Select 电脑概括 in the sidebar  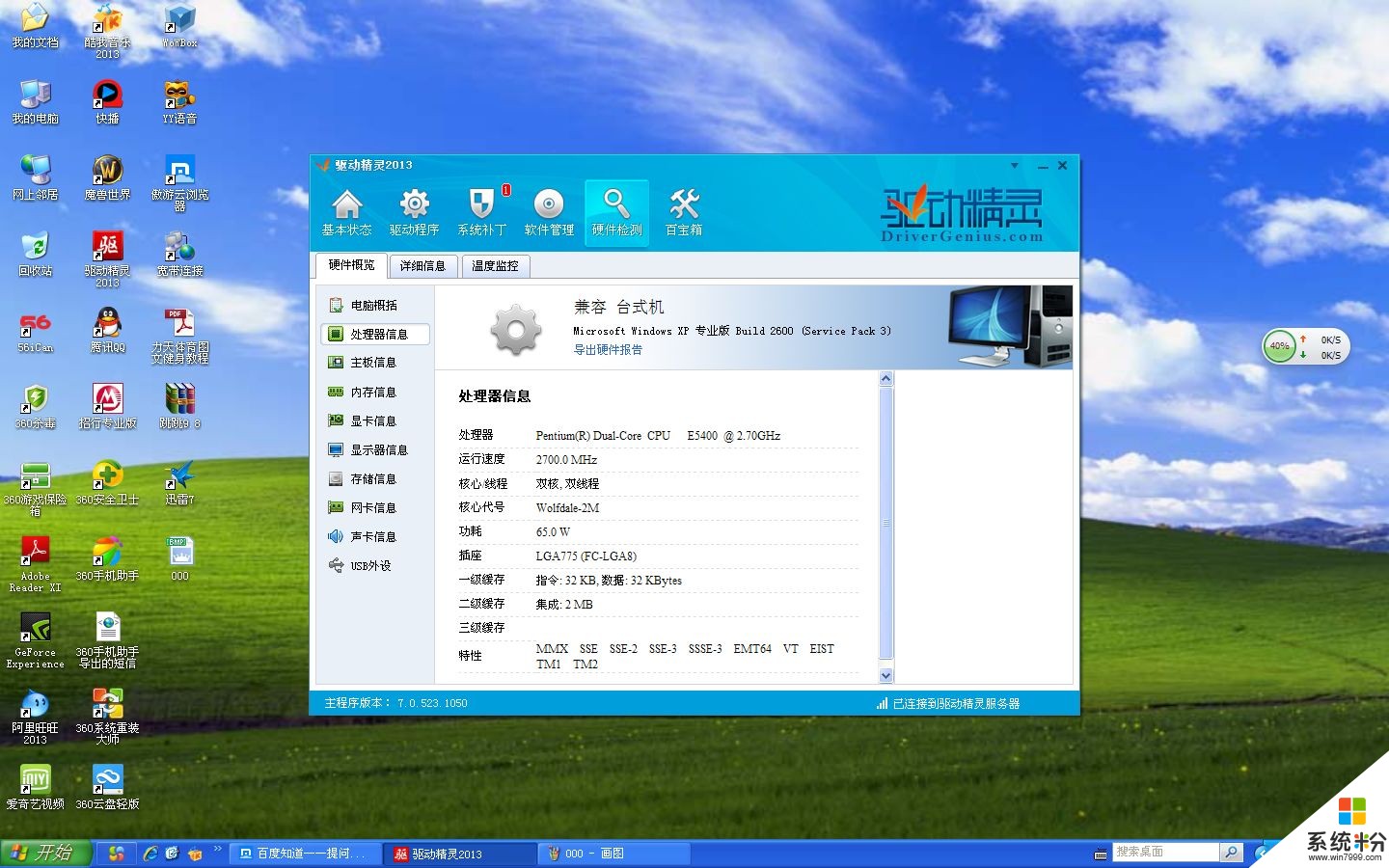pyautogui.click(x=374, y=305)
